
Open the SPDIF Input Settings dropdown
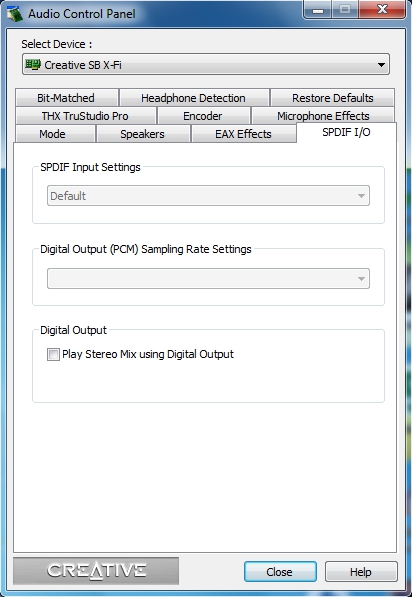(208, 196)
